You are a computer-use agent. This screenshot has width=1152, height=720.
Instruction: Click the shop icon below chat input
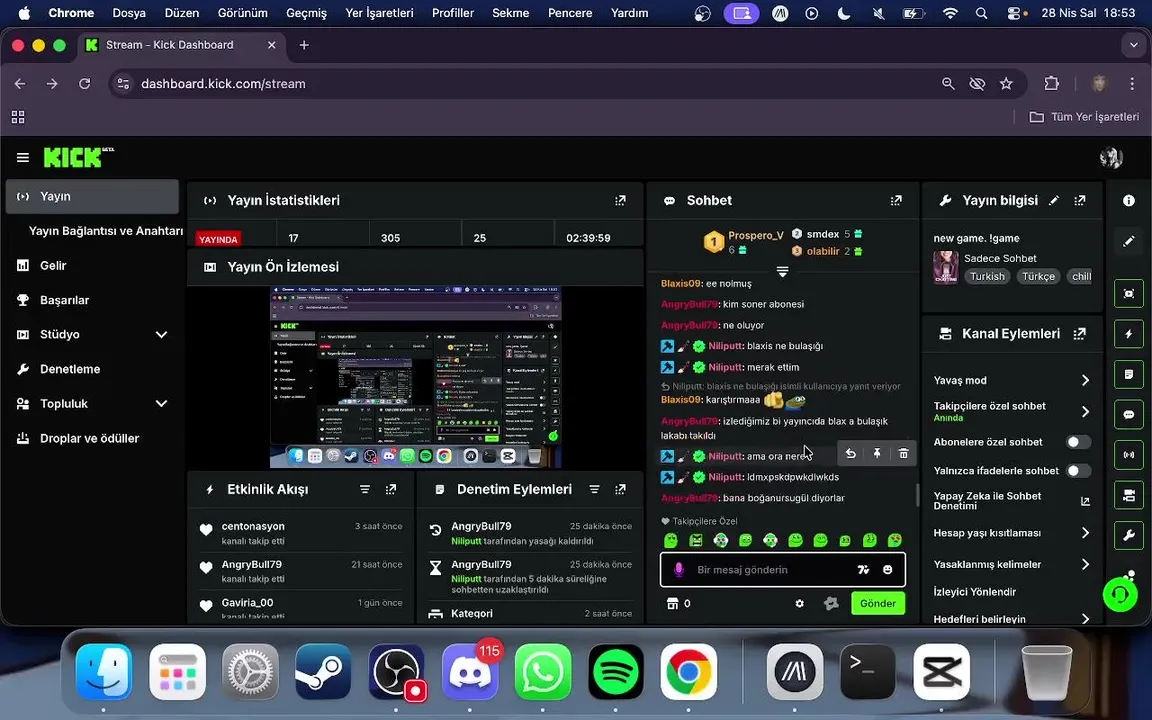coord(672,603)
